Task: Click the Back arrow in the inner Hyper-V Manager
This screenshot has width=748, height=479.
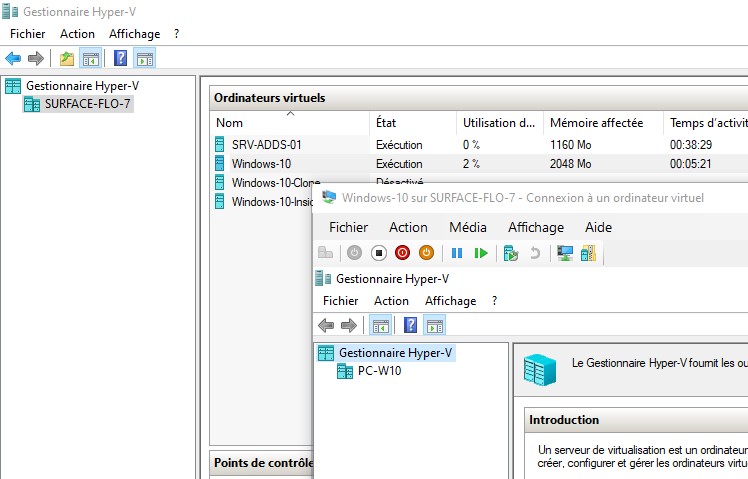Action: point(326,325)
